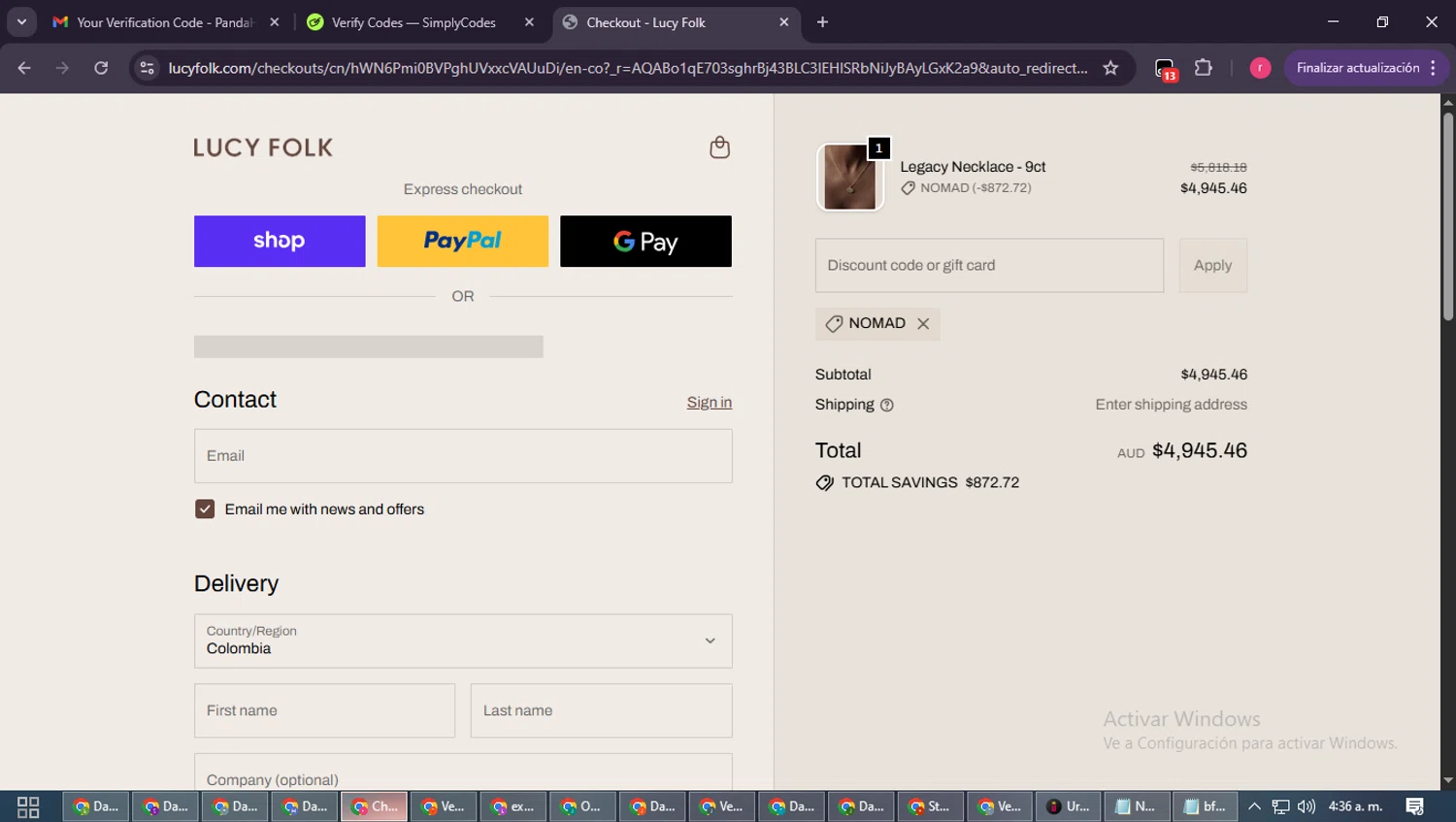Pay with PayPal express button
Screen dimensions: 1456x822
click(462, 241)
